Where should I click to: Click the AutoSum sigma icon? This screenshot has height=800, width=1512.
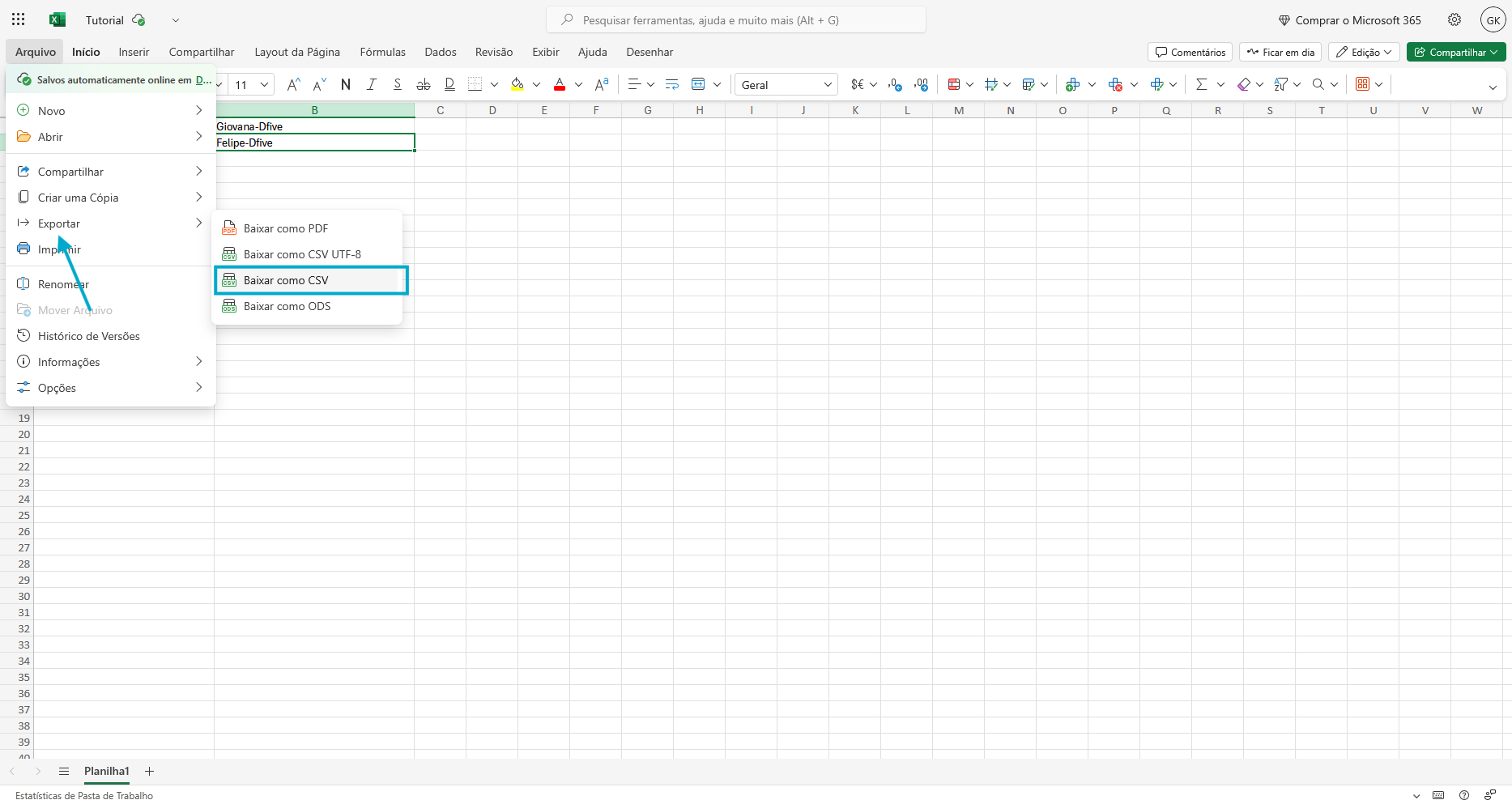(x=1201, y=84)
